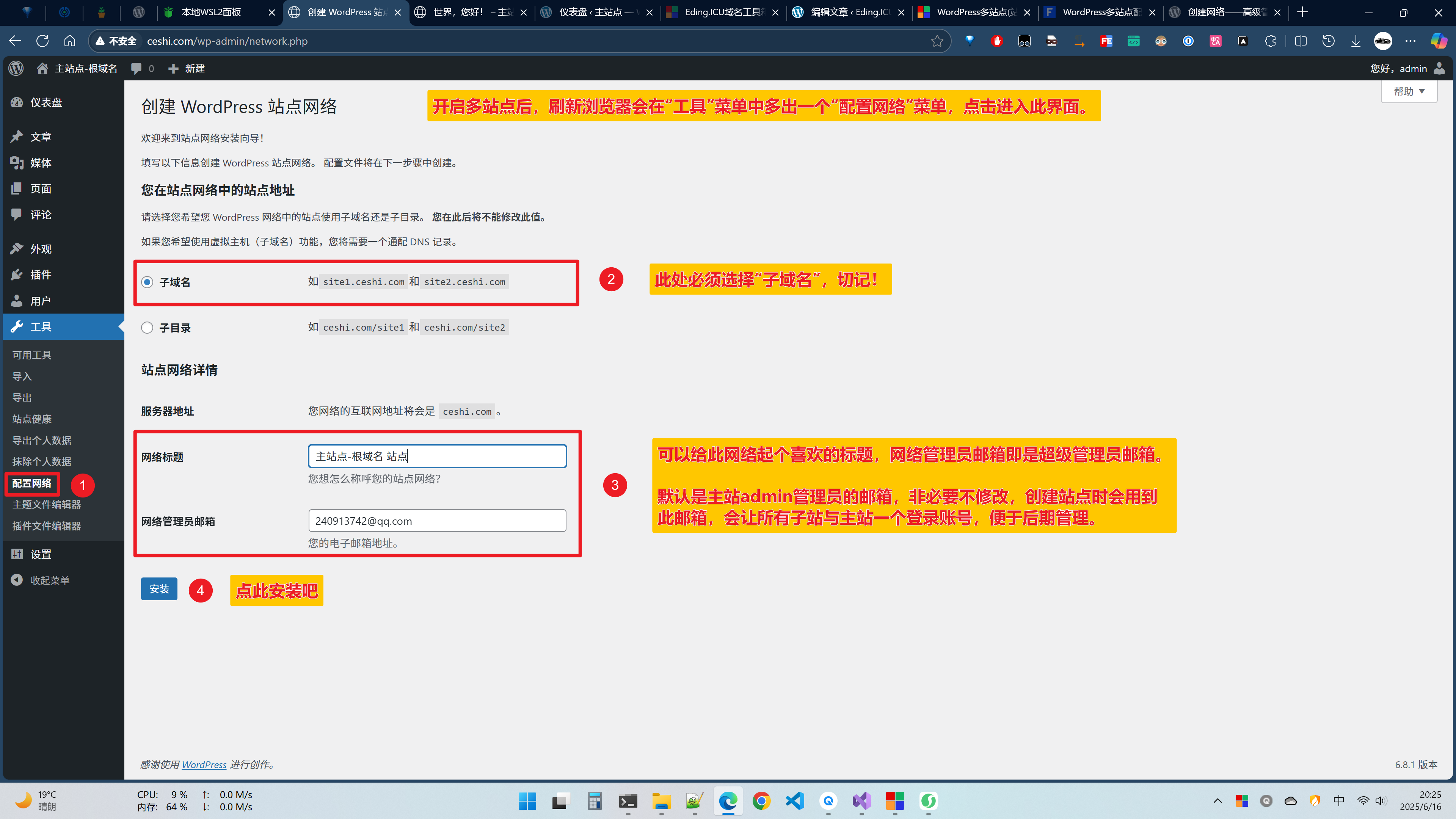Open the WordPress link in footer

click(204, 764)
